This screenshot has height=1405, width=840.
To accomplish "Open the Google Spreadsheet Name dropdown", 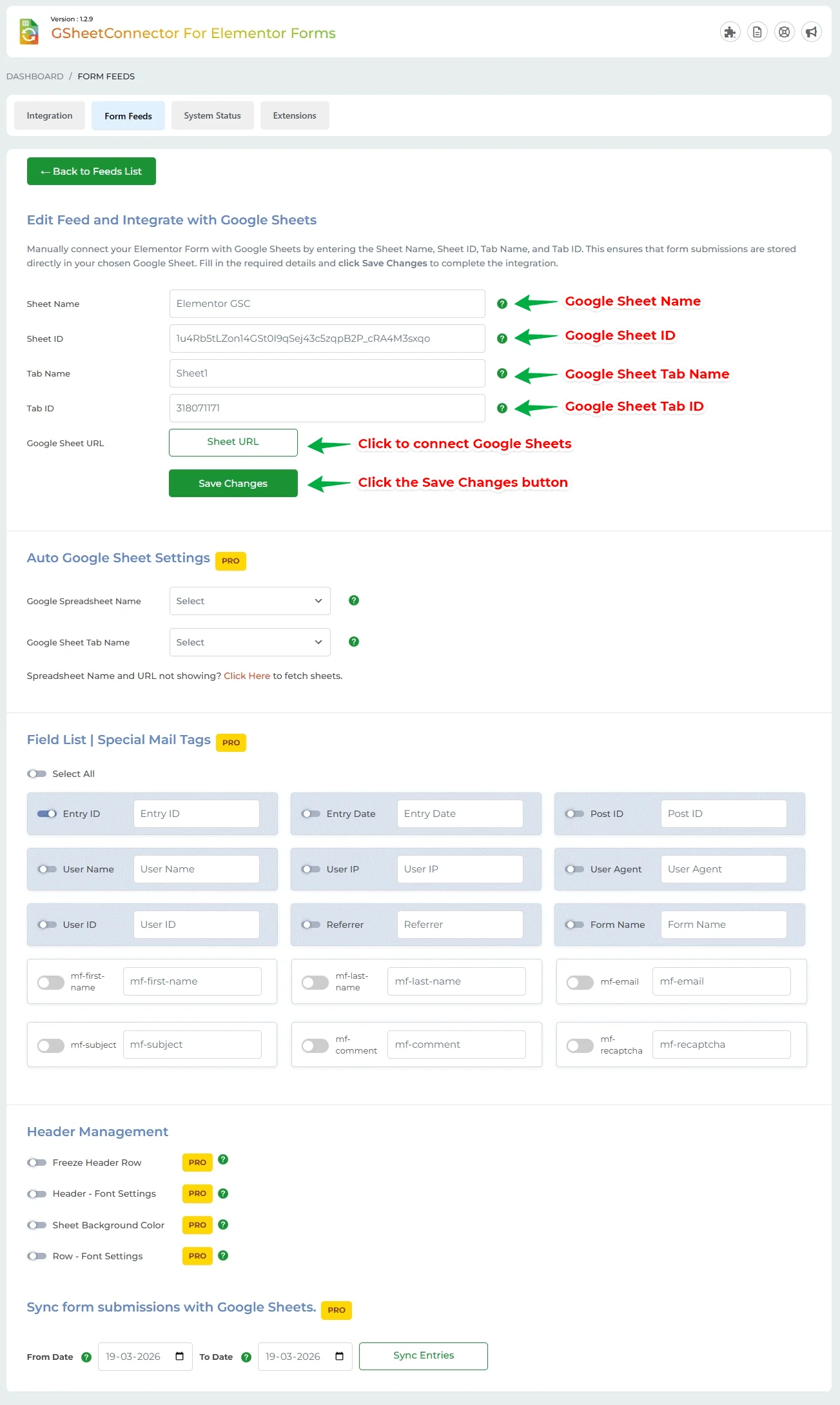I will [250, 601].
